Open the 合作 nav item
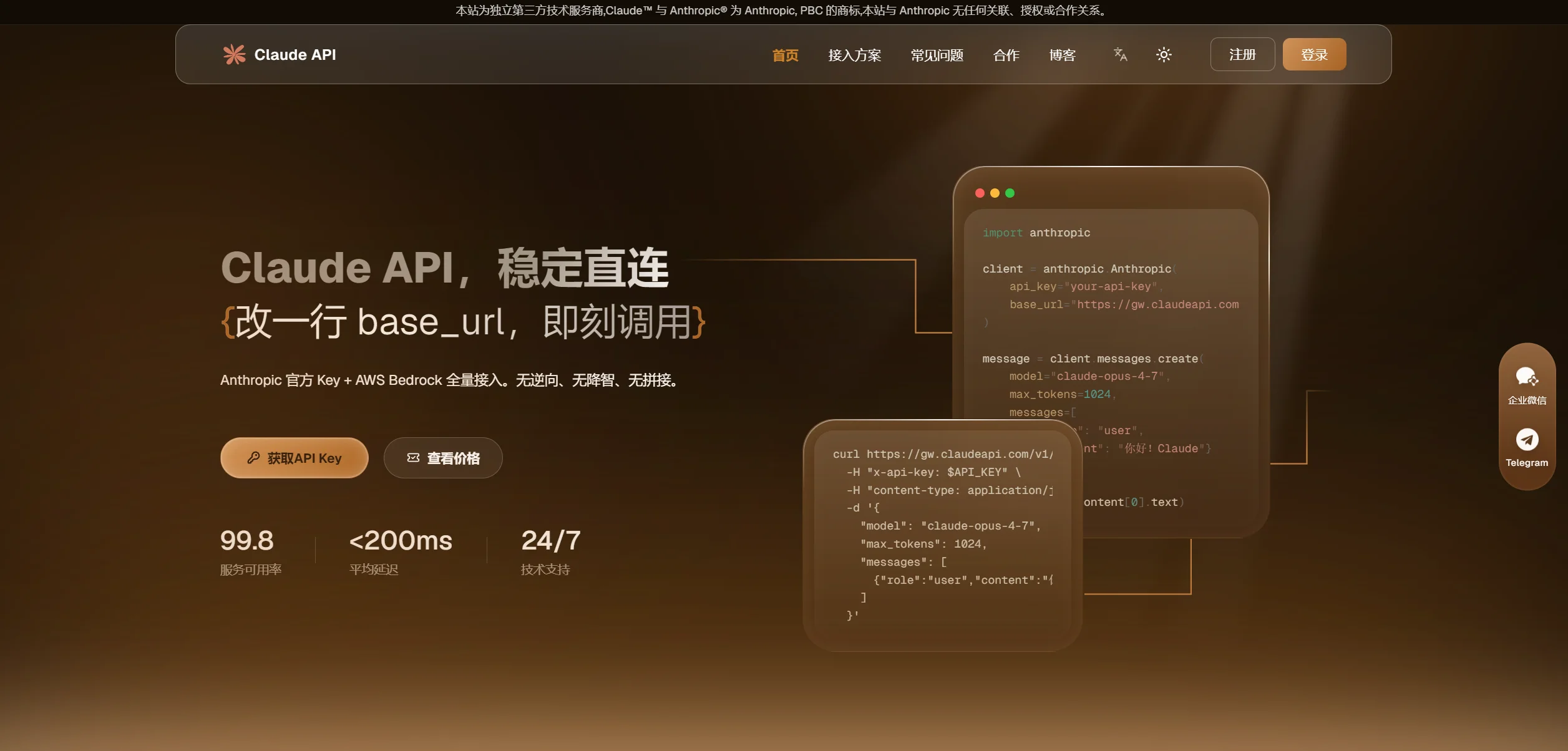Viewport: 1568px width, 751px height. [x=1006, y=56]
